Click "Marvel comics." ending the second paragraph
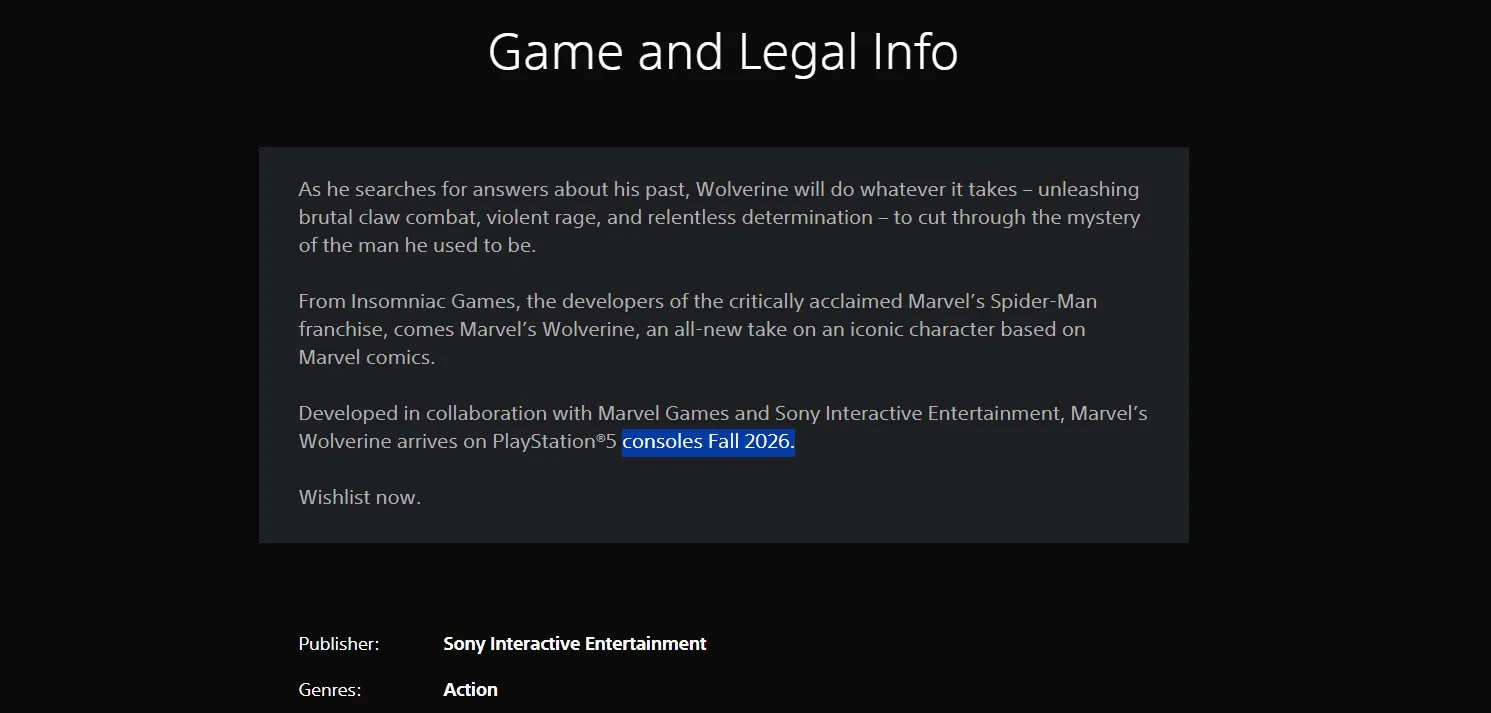1491x713 pixels. click(x=367, y=357)
